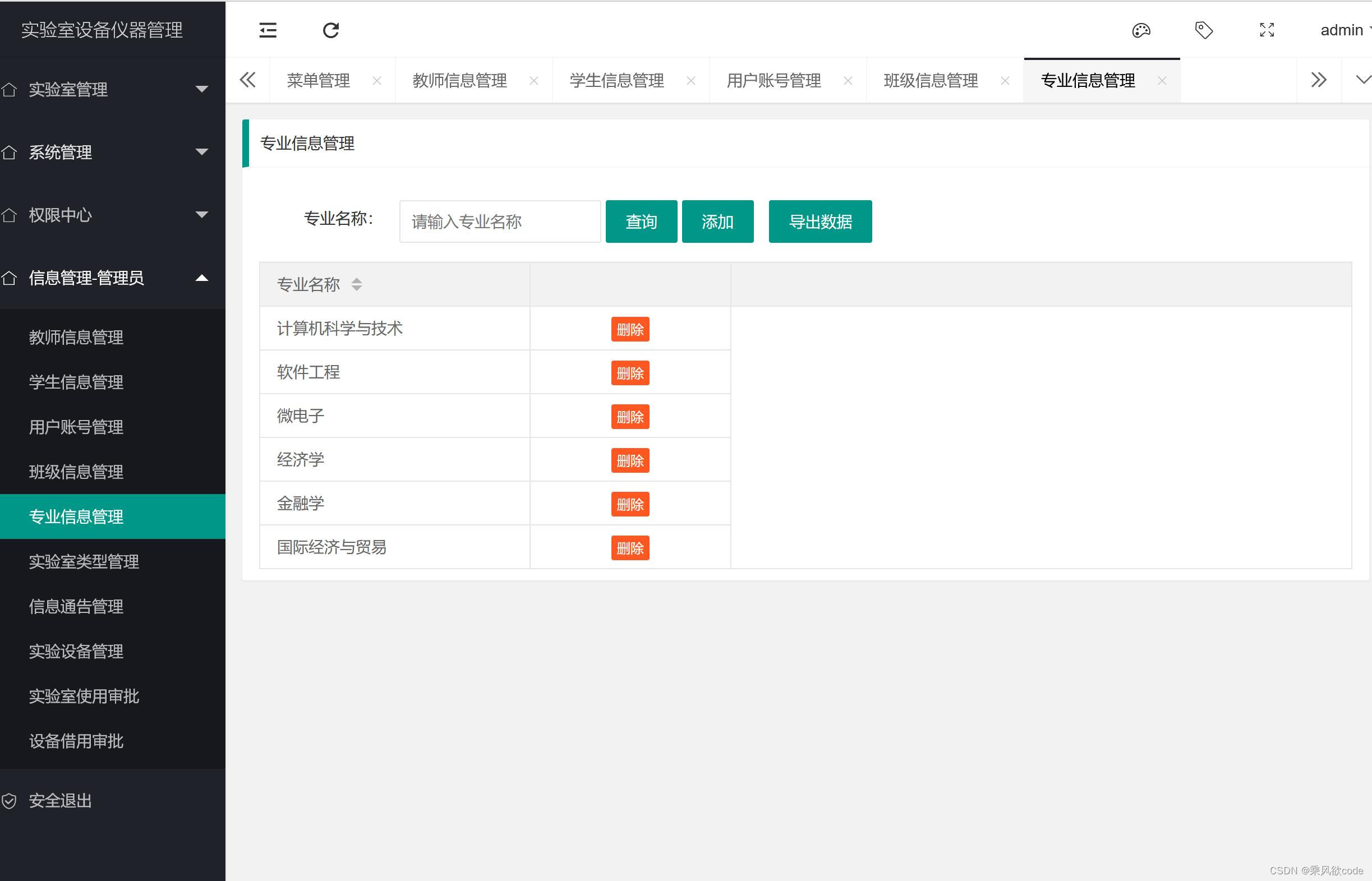Viewport: 1372px width, 881px height.
Task: Open the theme palette icon
Action: pyautogui.click(x=1141, y=30)
